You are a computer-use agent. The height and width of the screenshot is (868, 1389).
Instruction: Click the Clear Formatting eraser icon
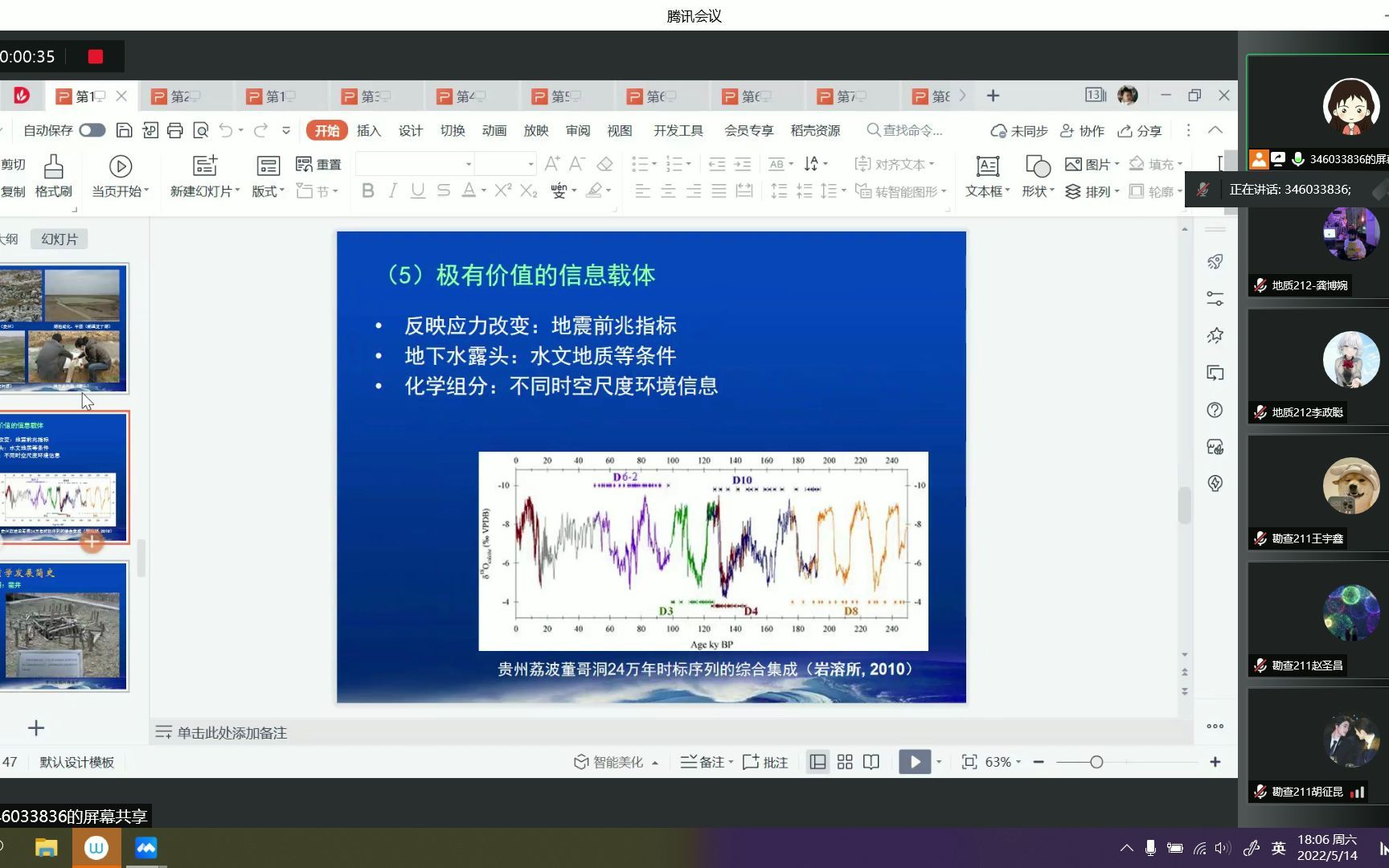pos(605,164)
